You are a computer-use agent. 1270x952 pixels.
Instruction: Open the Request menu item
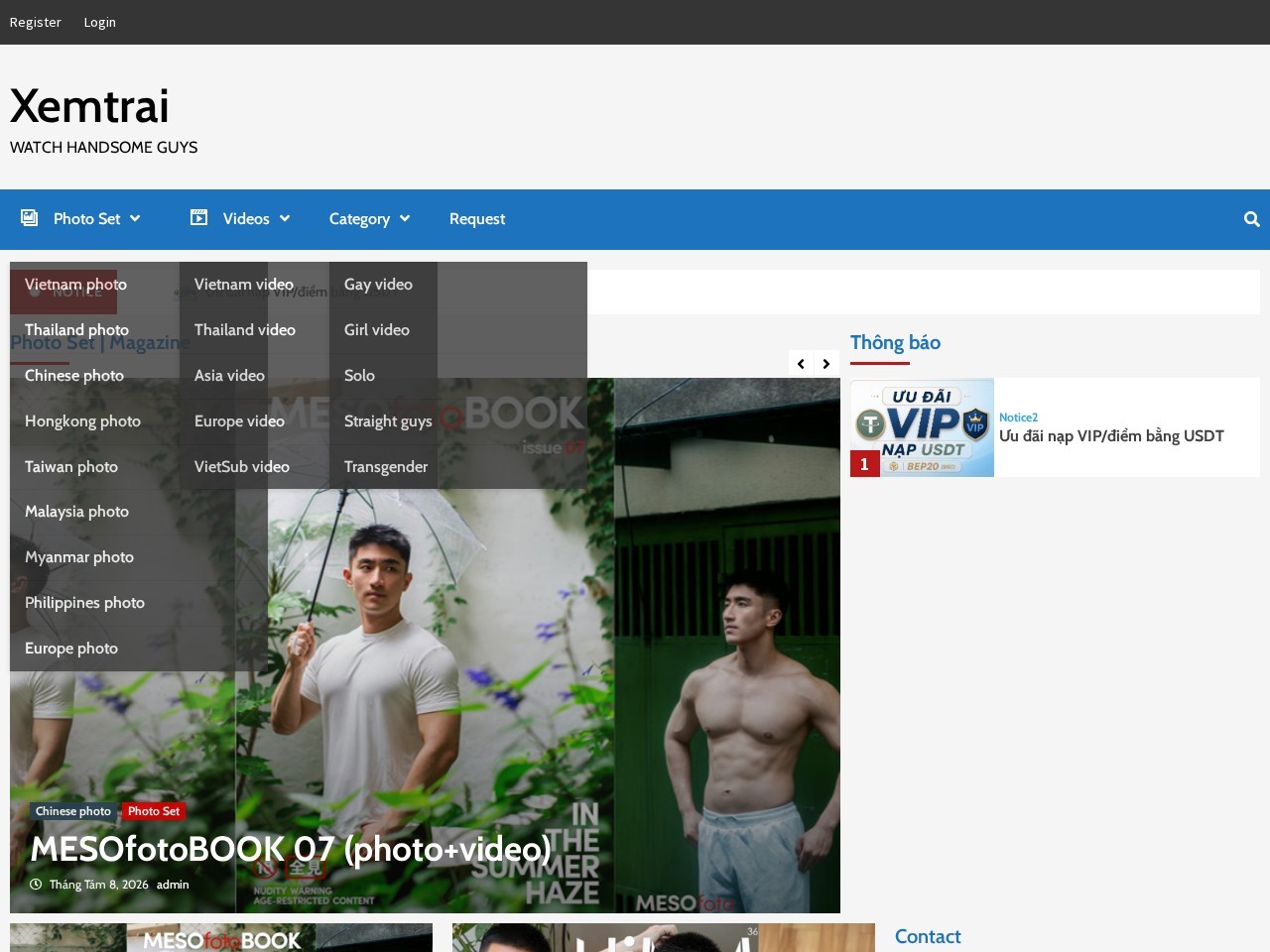coord(477,219)
